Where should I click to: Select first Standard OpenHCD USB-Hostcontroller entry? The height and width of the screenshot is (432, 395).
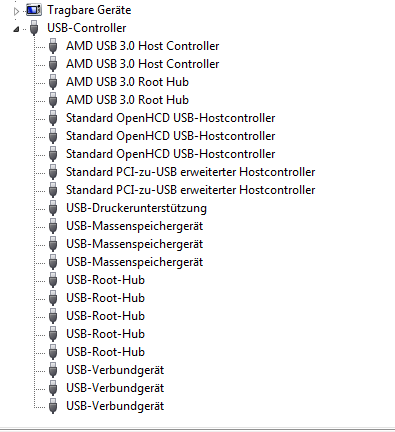(170, 118)
